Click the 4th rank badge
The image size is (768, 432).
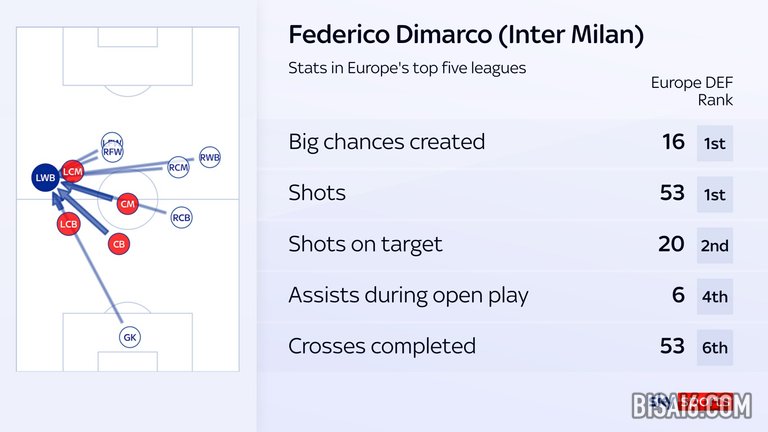[x=715, y=296]
